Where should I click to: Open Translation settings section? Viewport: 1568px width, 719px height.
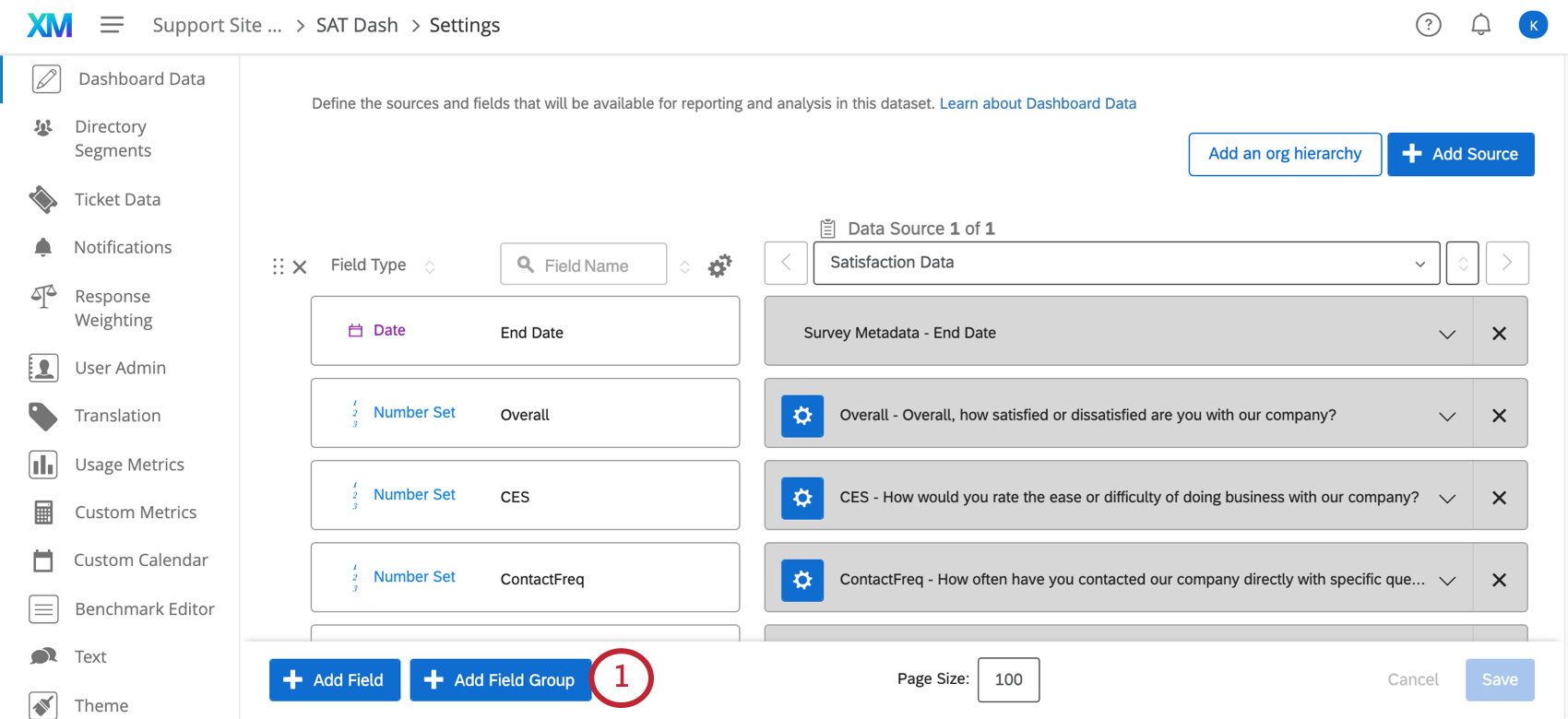[120, 416]
